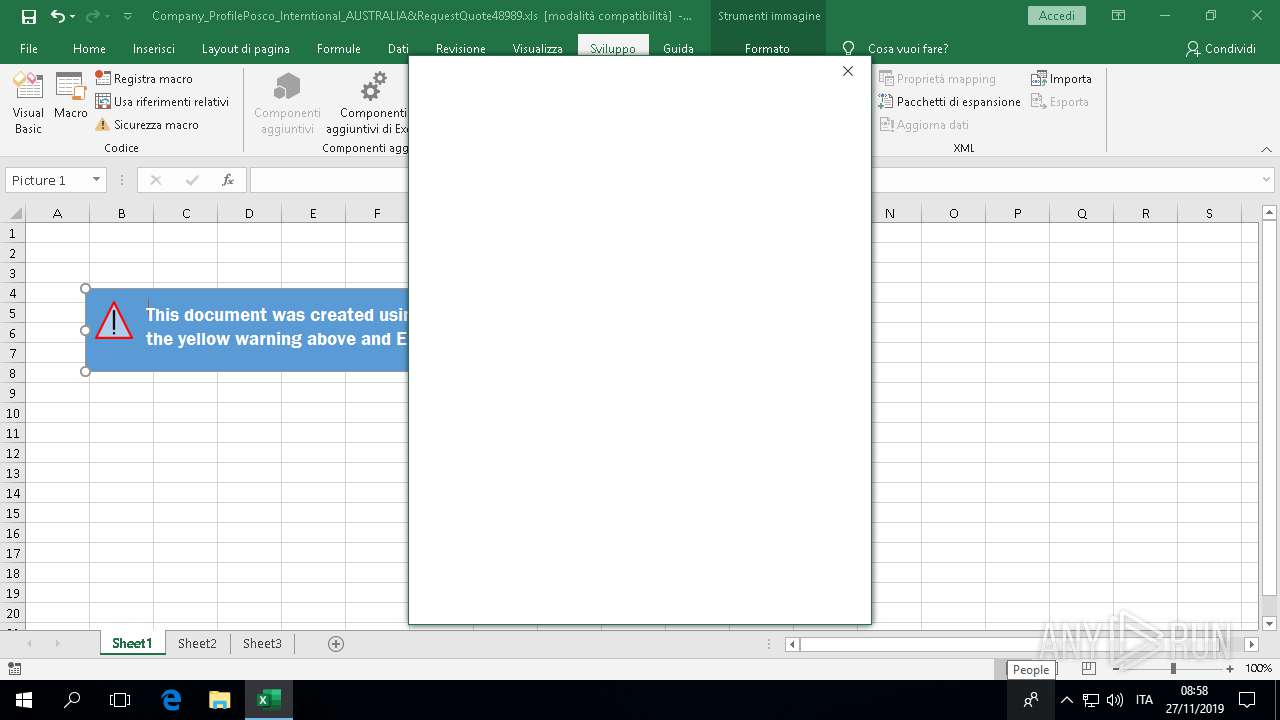Click the Accedi sign-in button
1280x720 pixels.
tap(1057, 16)
